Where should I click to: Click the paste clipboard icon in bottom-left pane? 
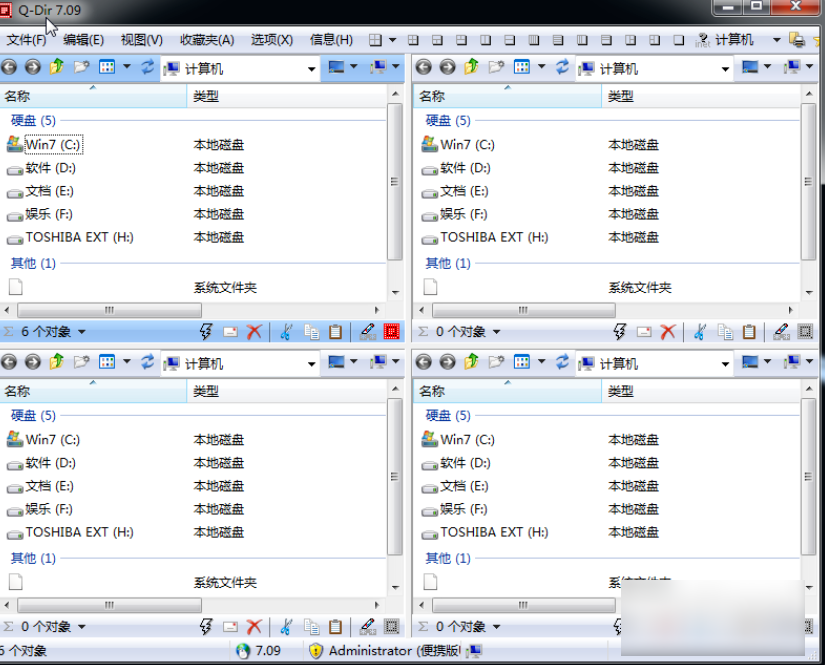pyautogui.click(x=336, y=627)
